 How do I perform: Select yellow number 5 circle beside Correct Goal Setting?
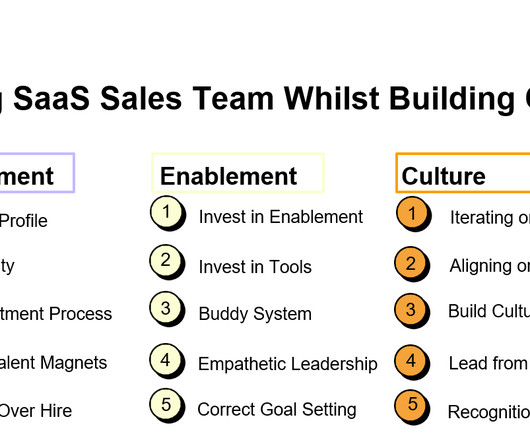tap(167, 406)
